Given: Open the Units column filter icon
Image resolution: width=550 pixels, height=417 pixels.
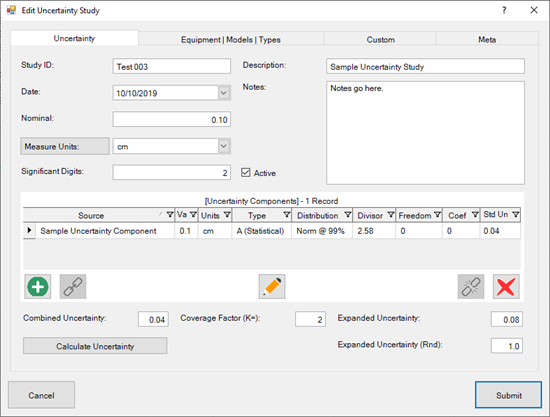Looking at the screenshot, I should click(227, 215).
